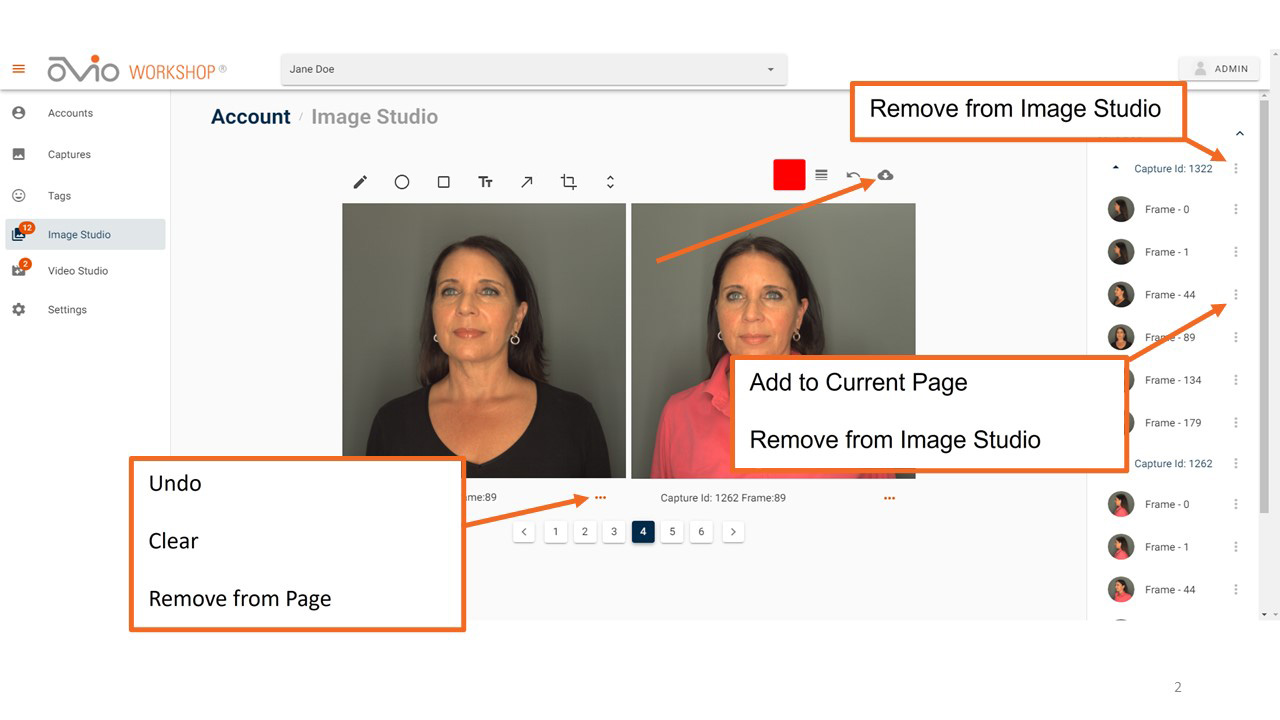Screen dimensions: 1280x720
Task: Click the OVIO Workshop logo
Action: click(x=137, y=69)
